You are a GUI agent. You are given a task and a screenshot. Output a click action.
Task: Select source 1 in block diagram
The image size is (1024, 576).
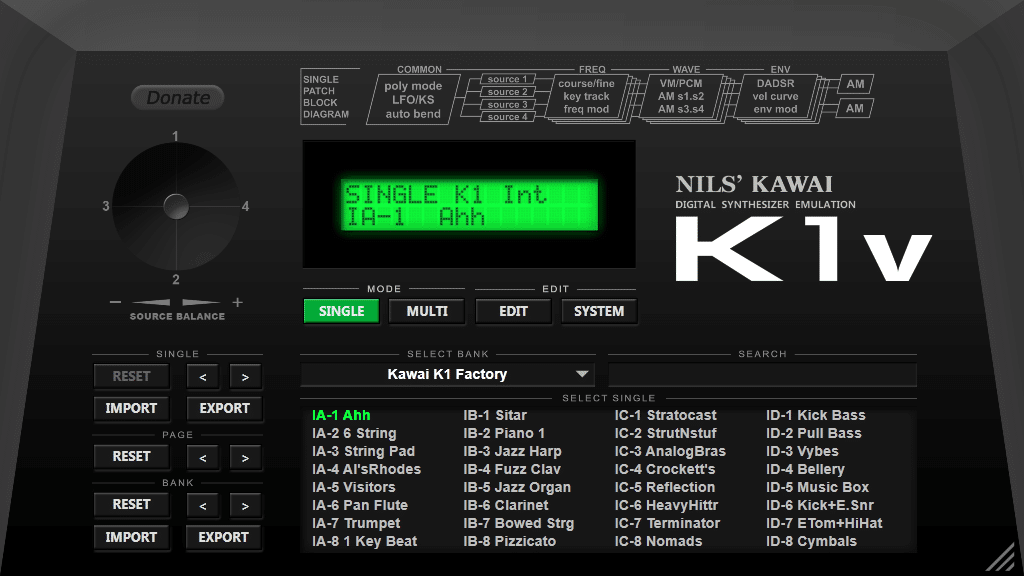[x=507, y=79]
